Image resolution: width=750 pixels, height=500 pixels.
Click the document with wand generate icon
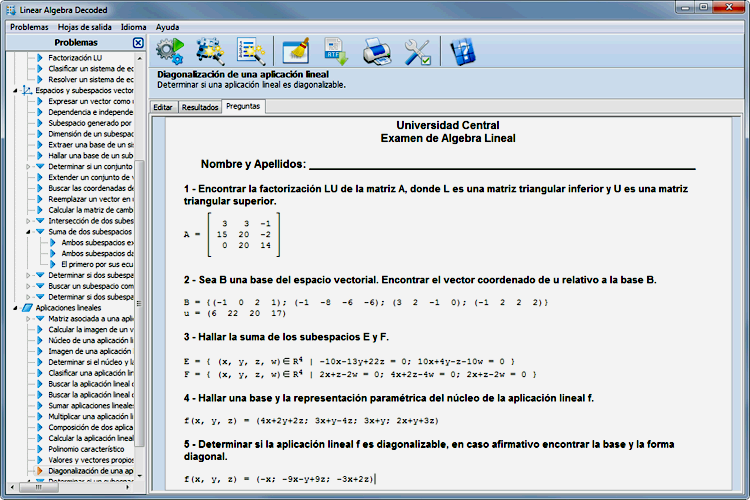pyautogui.click(x=251, y=52)
